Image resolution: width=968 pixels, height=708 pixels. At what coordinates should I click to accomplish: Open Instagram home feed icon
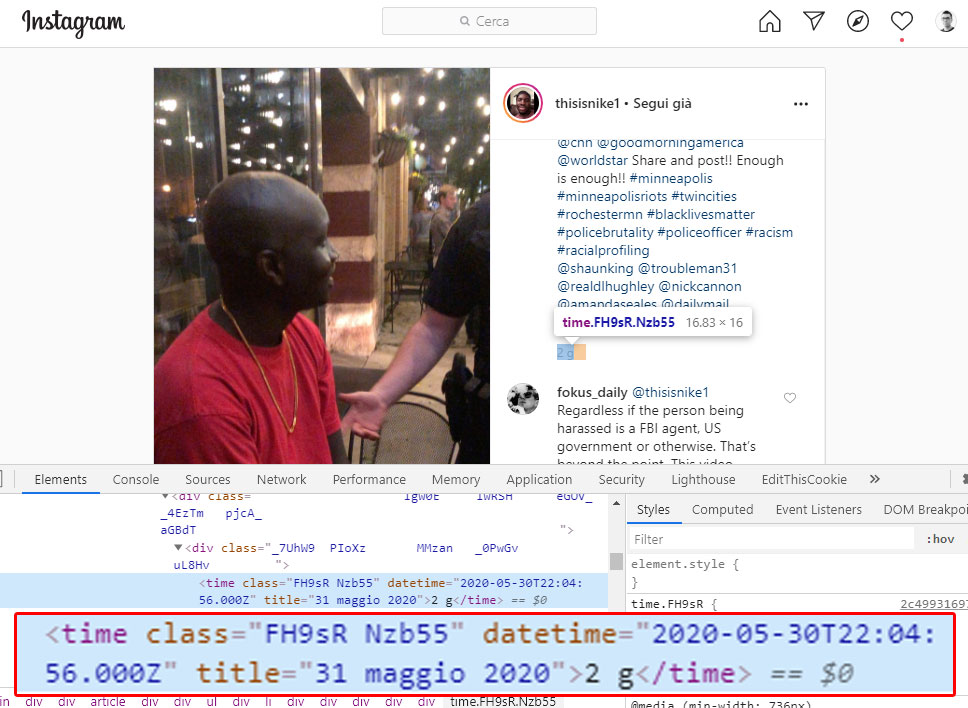coord(769,22)
